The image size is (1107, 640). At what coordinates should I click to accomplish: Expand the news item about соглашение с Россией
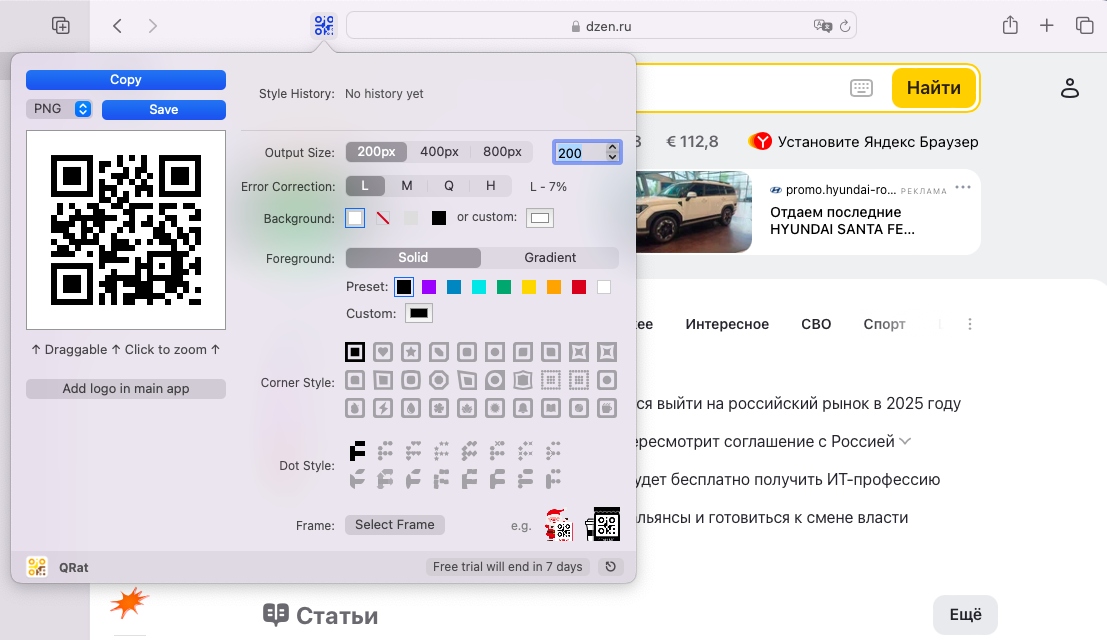905,441
